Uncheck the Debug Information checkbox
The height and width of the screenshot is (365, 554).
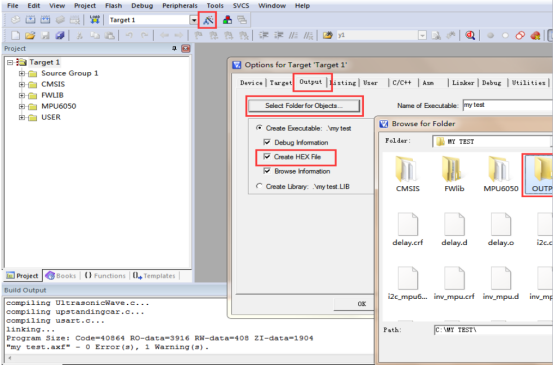point(267,142)
